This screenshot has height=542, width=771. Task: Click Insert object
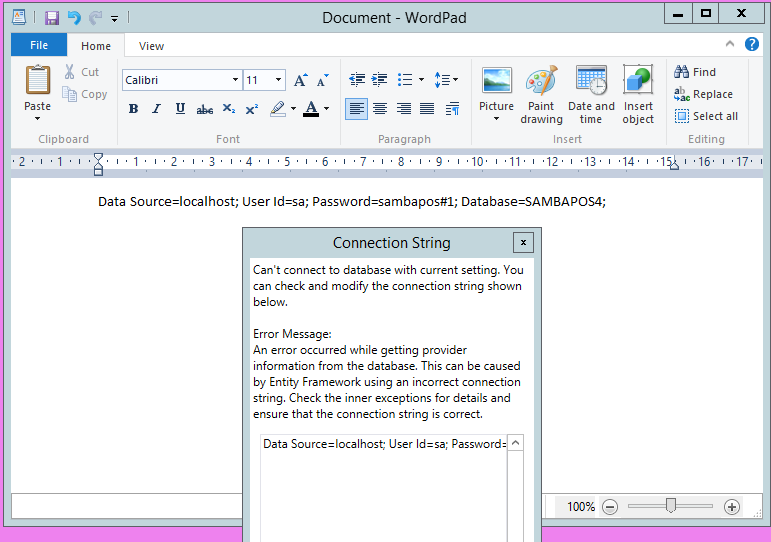(638, 94)
